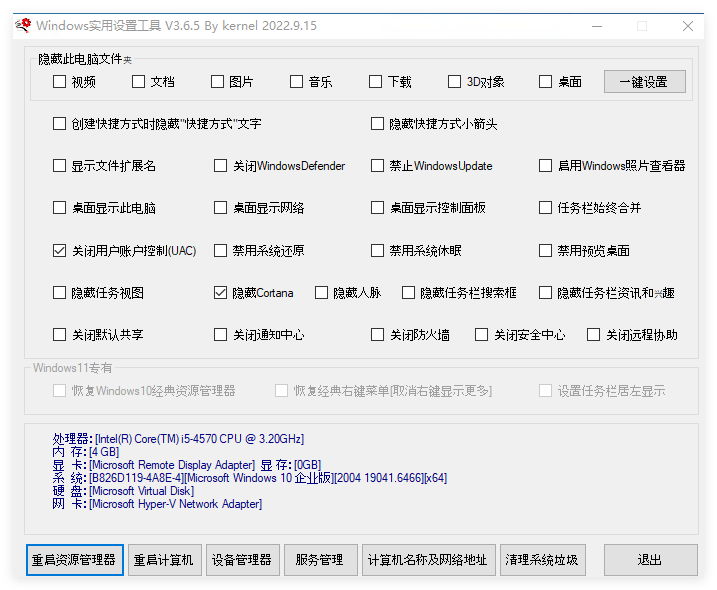
Task: Close the Windows实用设置工具 window
Action: (x=688, y=26)
